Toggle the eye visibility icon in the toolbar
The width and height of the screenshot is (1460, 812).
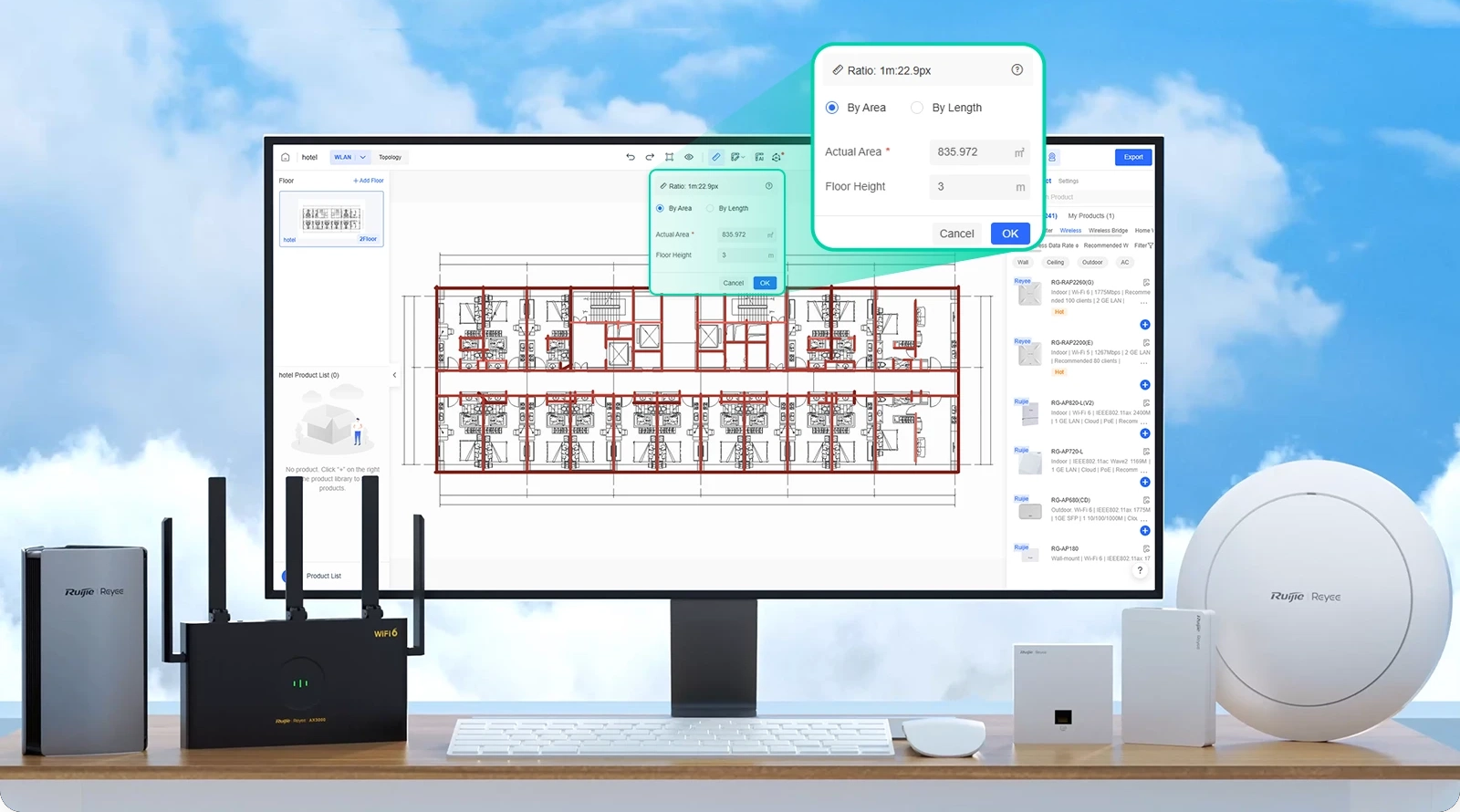689,157
